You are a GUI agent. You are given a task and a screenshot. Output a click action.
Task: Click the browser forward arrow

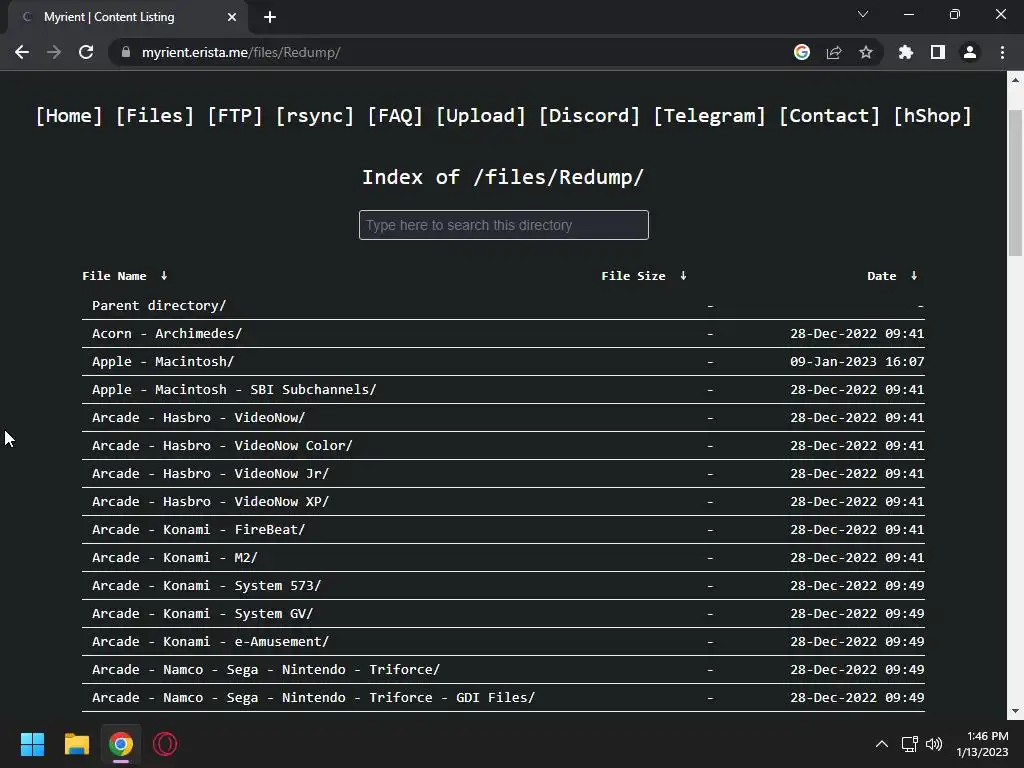pyautogui.click(x=54, y=52)
